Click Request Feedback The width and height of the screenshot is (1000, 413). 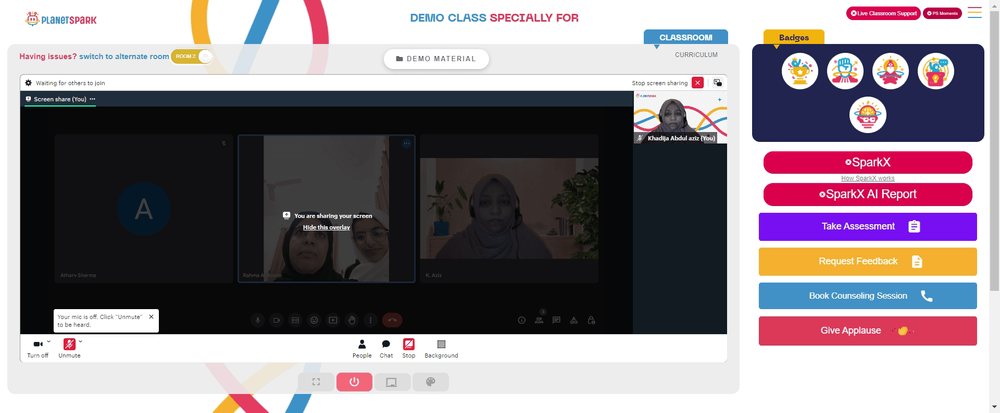pyautogui.click(x=867, y=261)
